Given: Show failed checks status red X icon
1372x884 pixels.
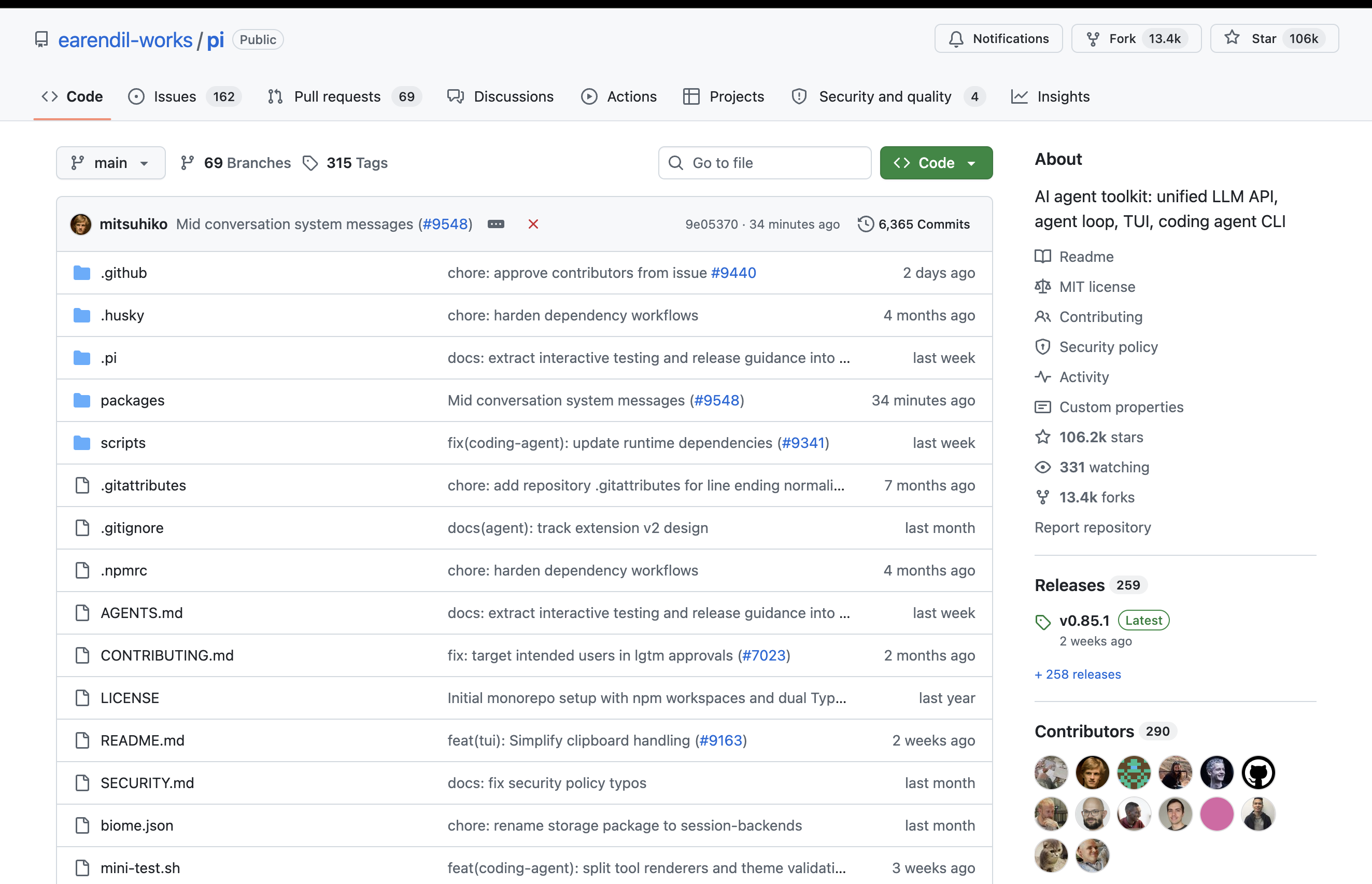Looking at the screenshot, I should pos(533,224).
